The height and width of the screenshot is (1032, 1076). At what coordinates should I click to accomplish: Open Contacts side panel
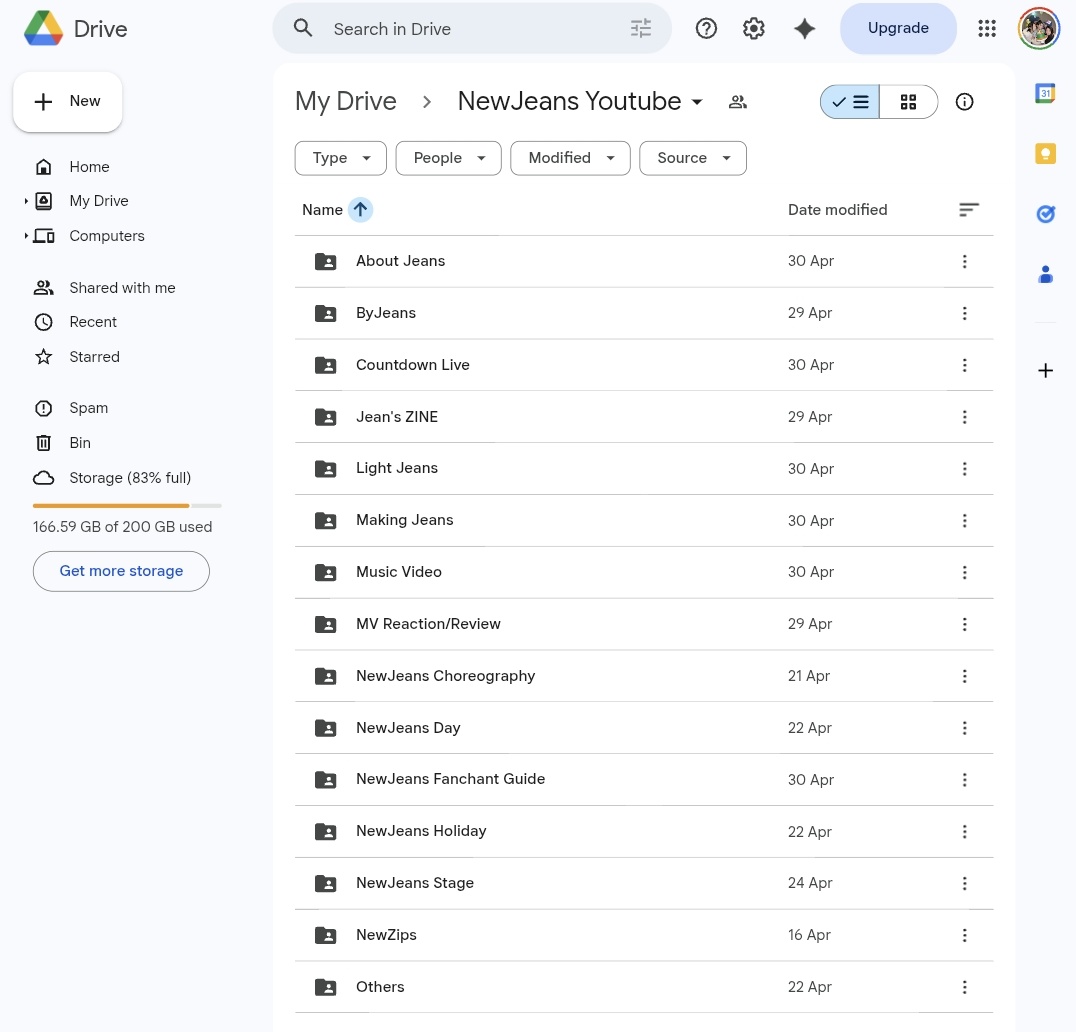point(1045,274)
